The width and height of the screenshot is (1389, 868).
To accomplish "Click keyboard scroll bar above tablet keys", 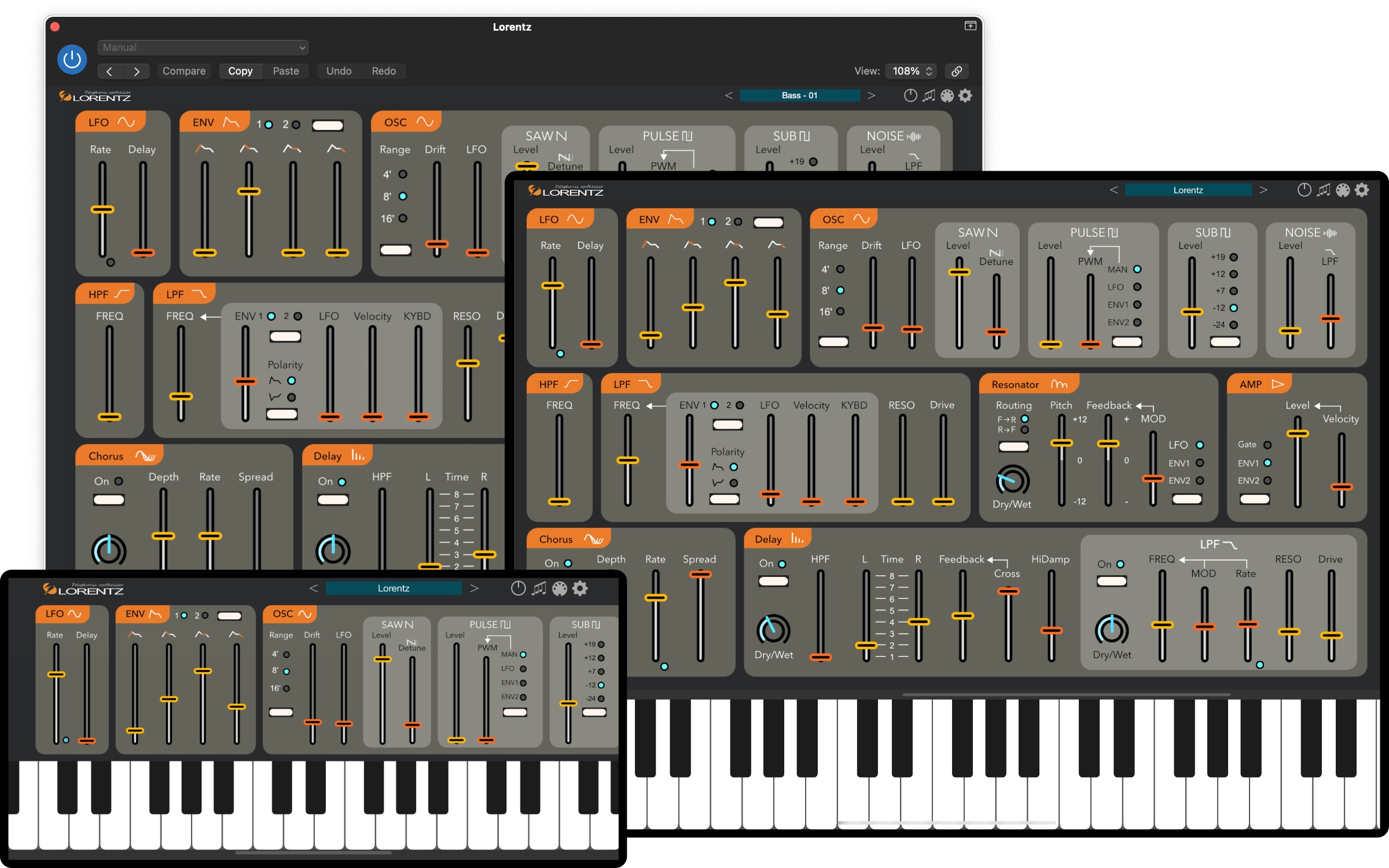I will coord(1066,694).
